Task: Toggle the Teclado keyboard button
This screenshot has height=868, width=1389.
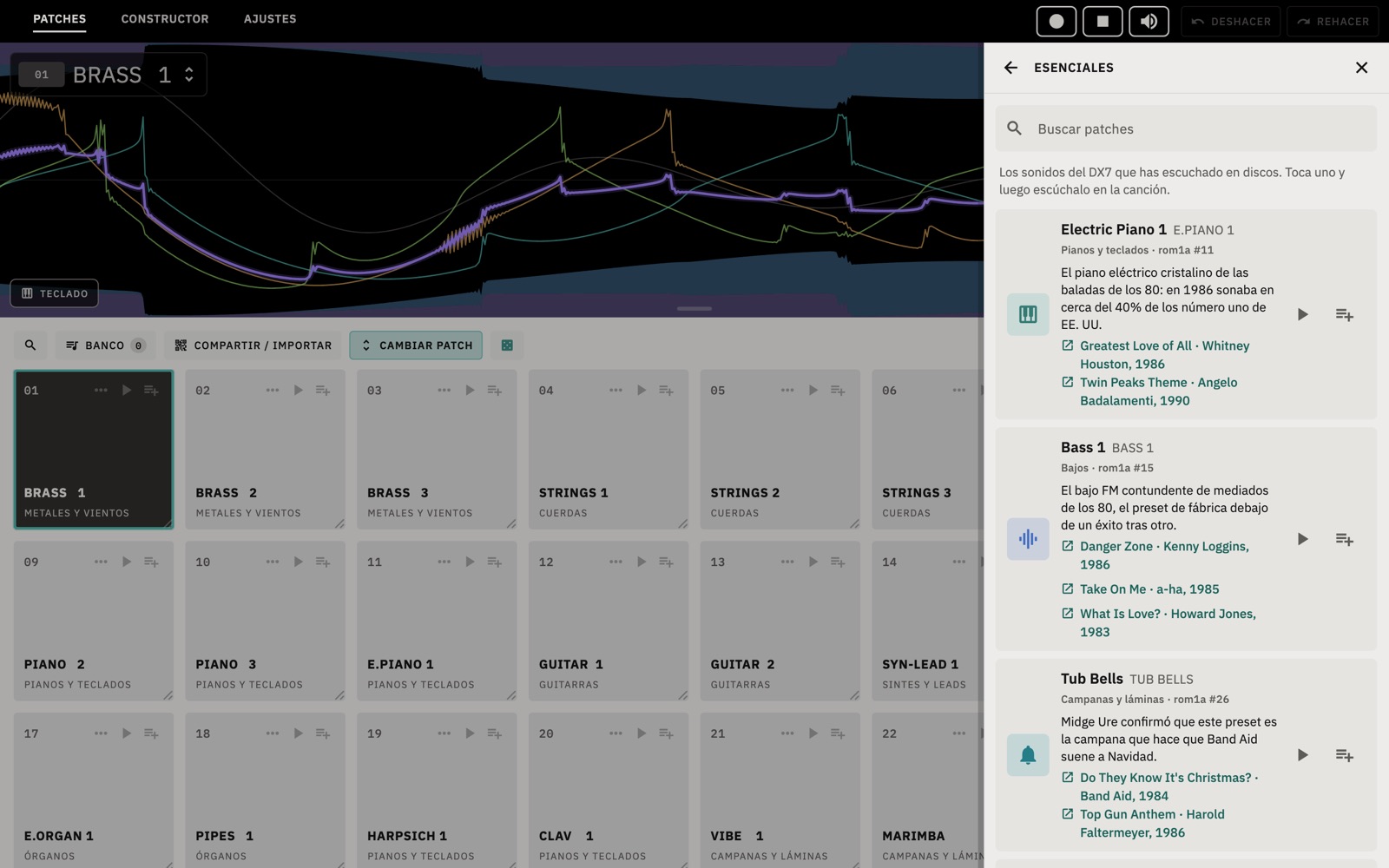Action: pyautogui.click(x=55, y=293)
